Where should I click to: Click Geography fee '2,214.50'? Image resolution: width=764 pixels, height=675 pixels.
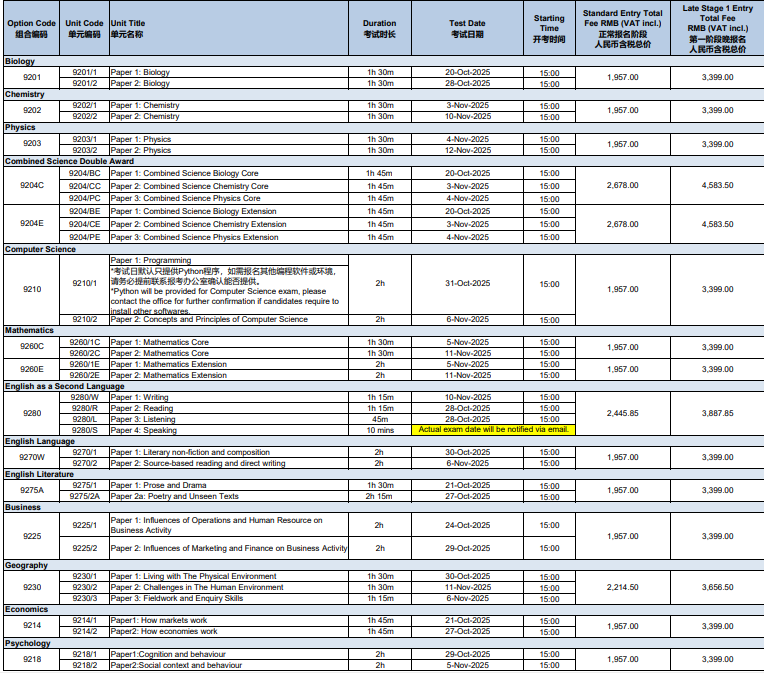tap(623, 587)
